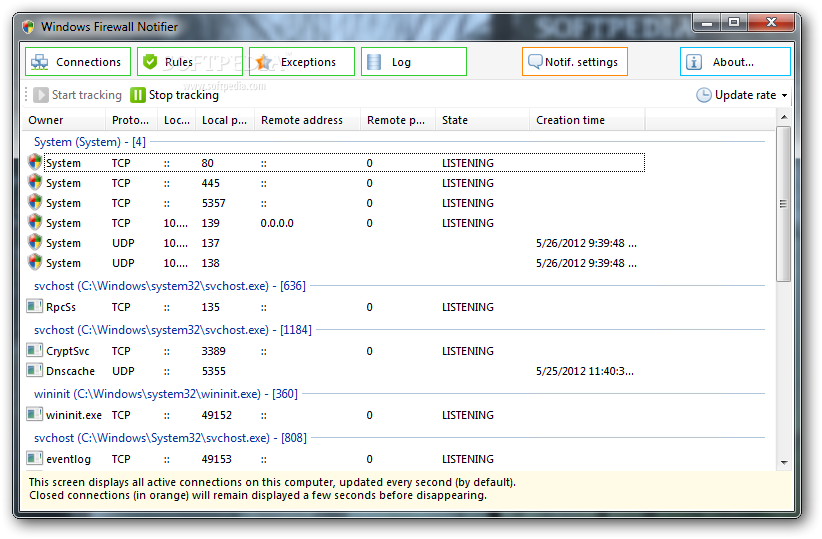Click the green pause icon for Stop tracking
Screen dimensions: 822x539
pyautogui.click(x=137, y=95)
